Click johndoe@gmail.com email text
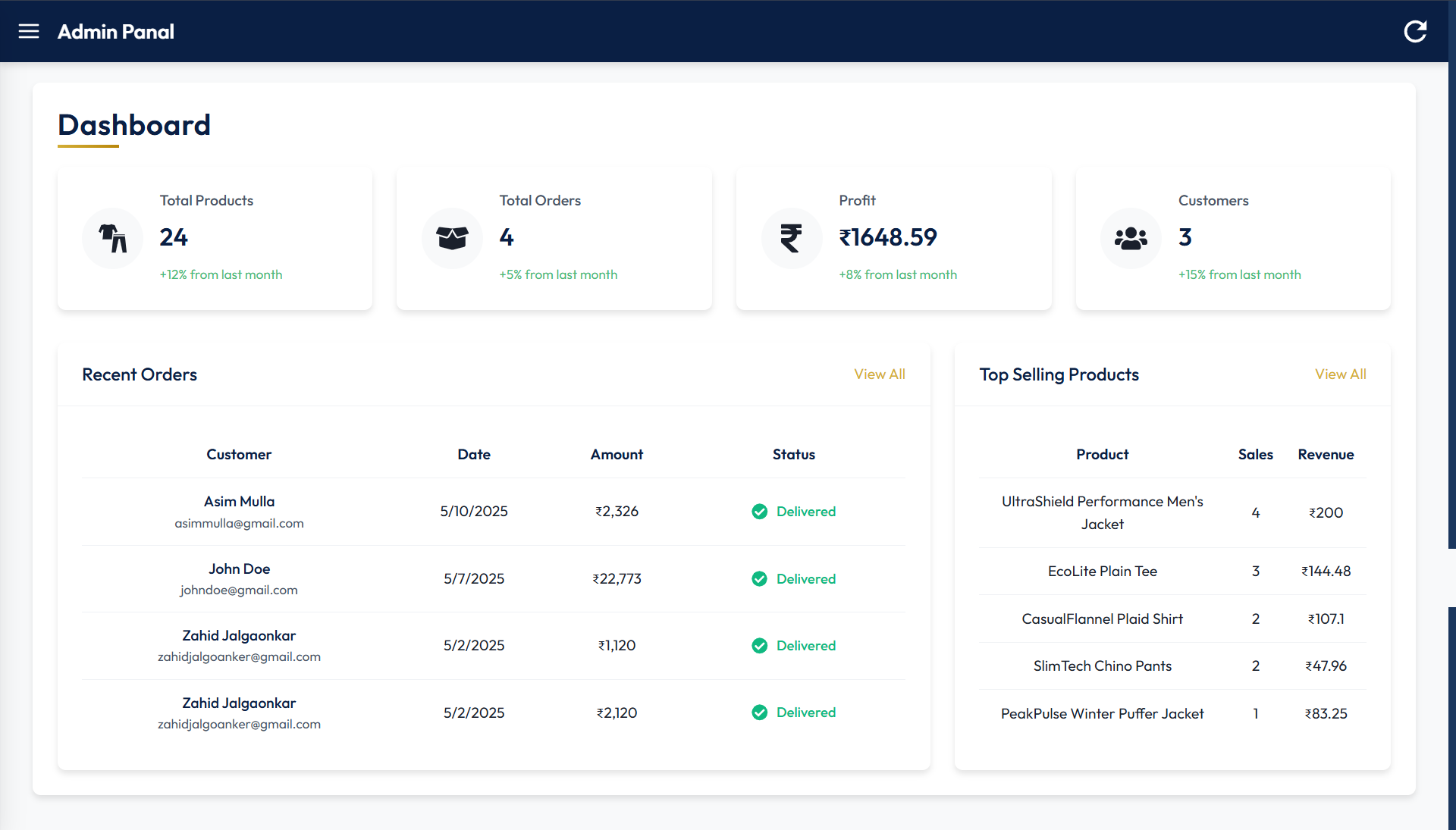Image resolution: width=1456 pixels, height=830 pixels. coord(239,590)
